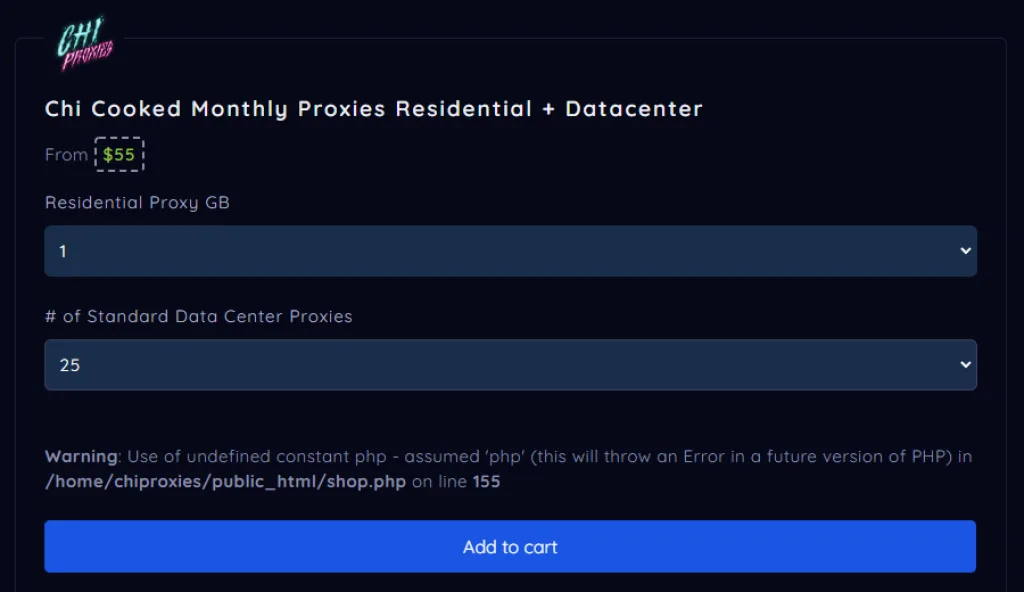Image resolution: width=1024 pixels, height=592 pixels.
Task: Select the value 1 shown in Residential dropdown
Action: (x=63, y=251)
